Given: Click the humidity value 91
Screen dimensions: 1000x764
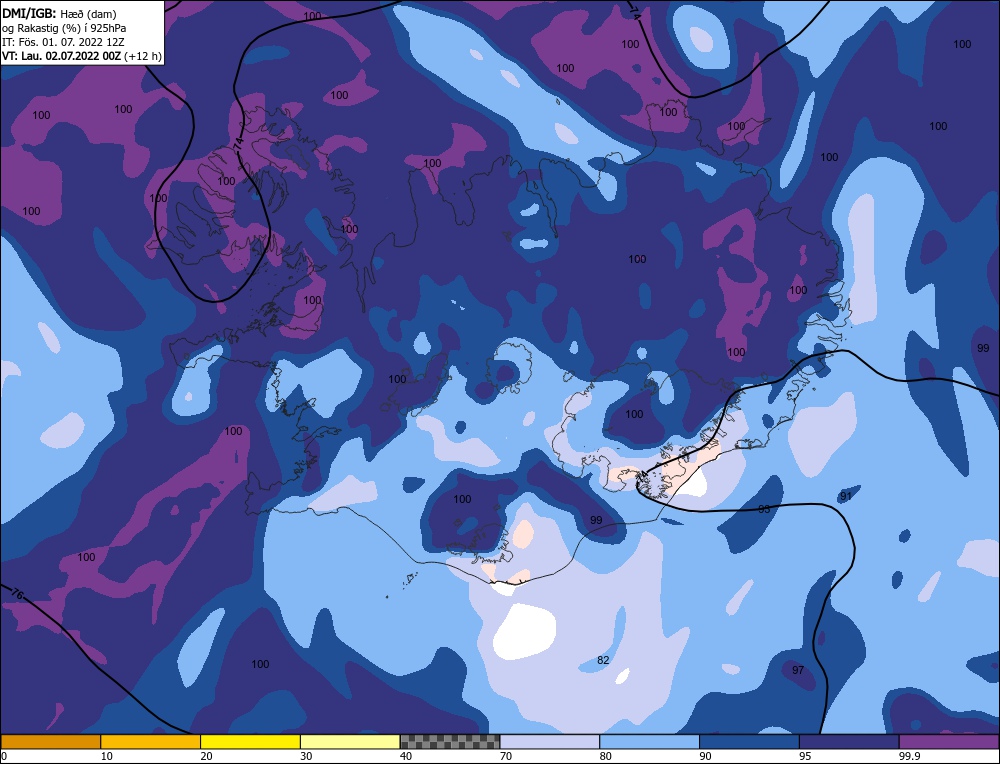Looking at the screenshot, I should (x=846, y=496).
